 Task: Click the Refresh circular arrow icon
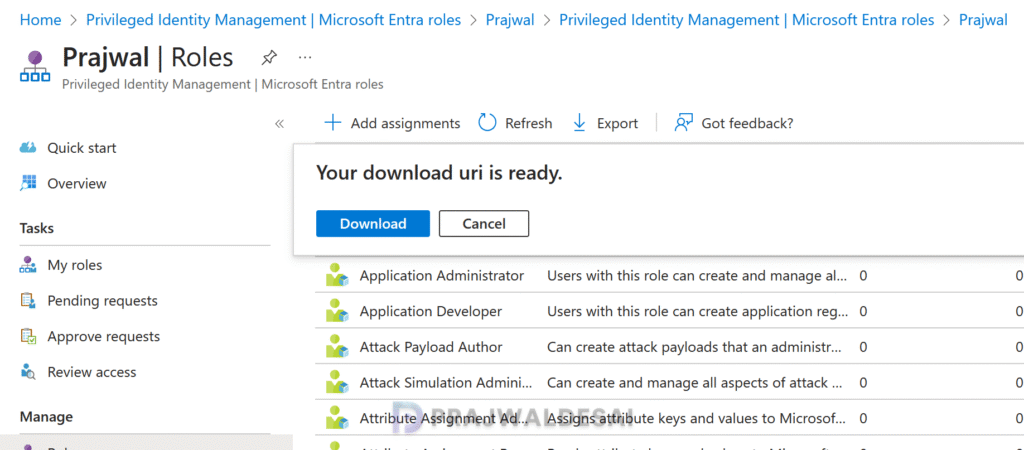click(x=488, y=123)
